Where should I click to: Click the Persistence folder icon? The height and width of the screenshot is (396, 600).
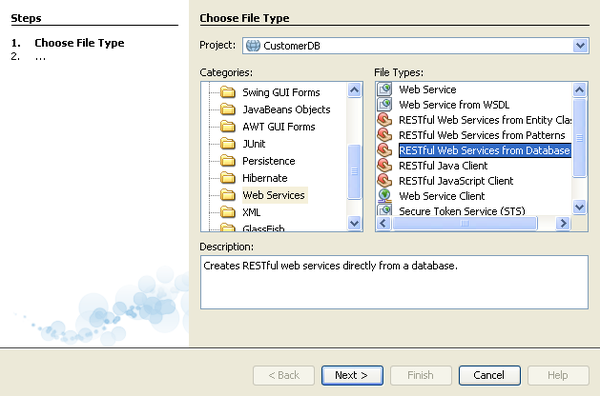(x=228, y=161)
